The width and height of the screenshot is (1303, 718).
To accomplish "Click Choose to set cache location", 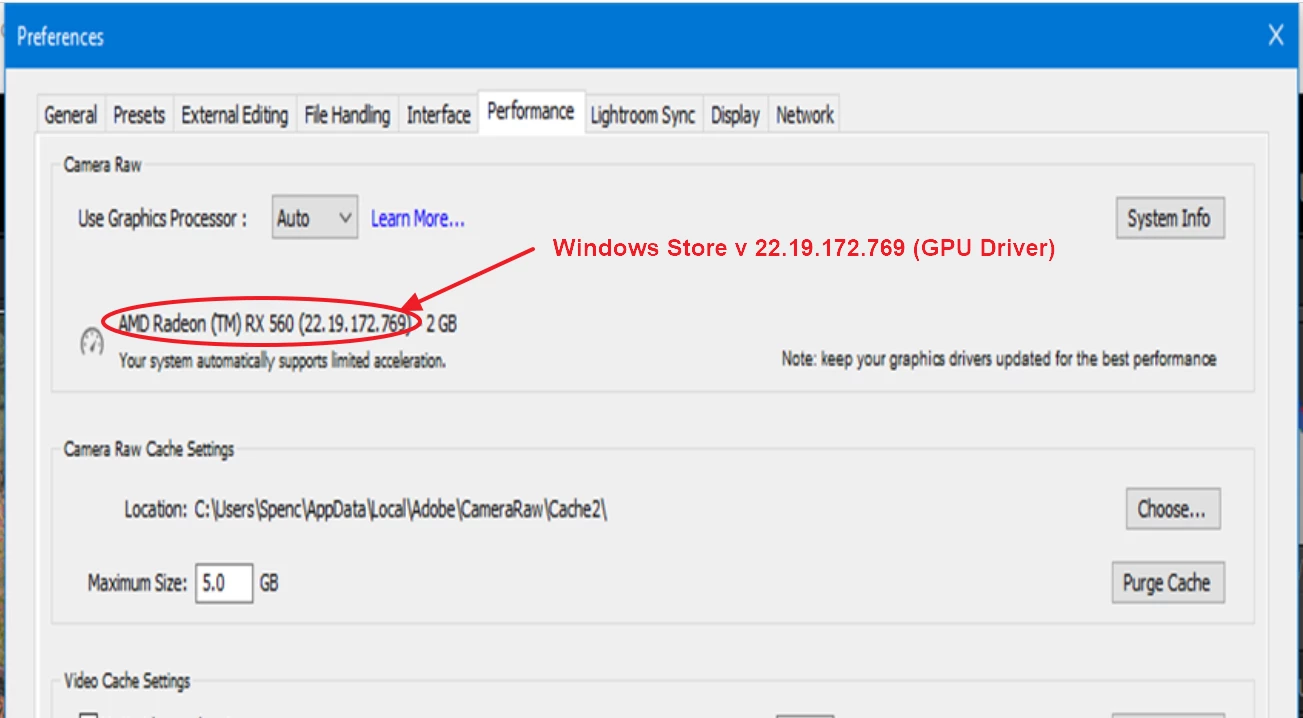I will 1172,509.
